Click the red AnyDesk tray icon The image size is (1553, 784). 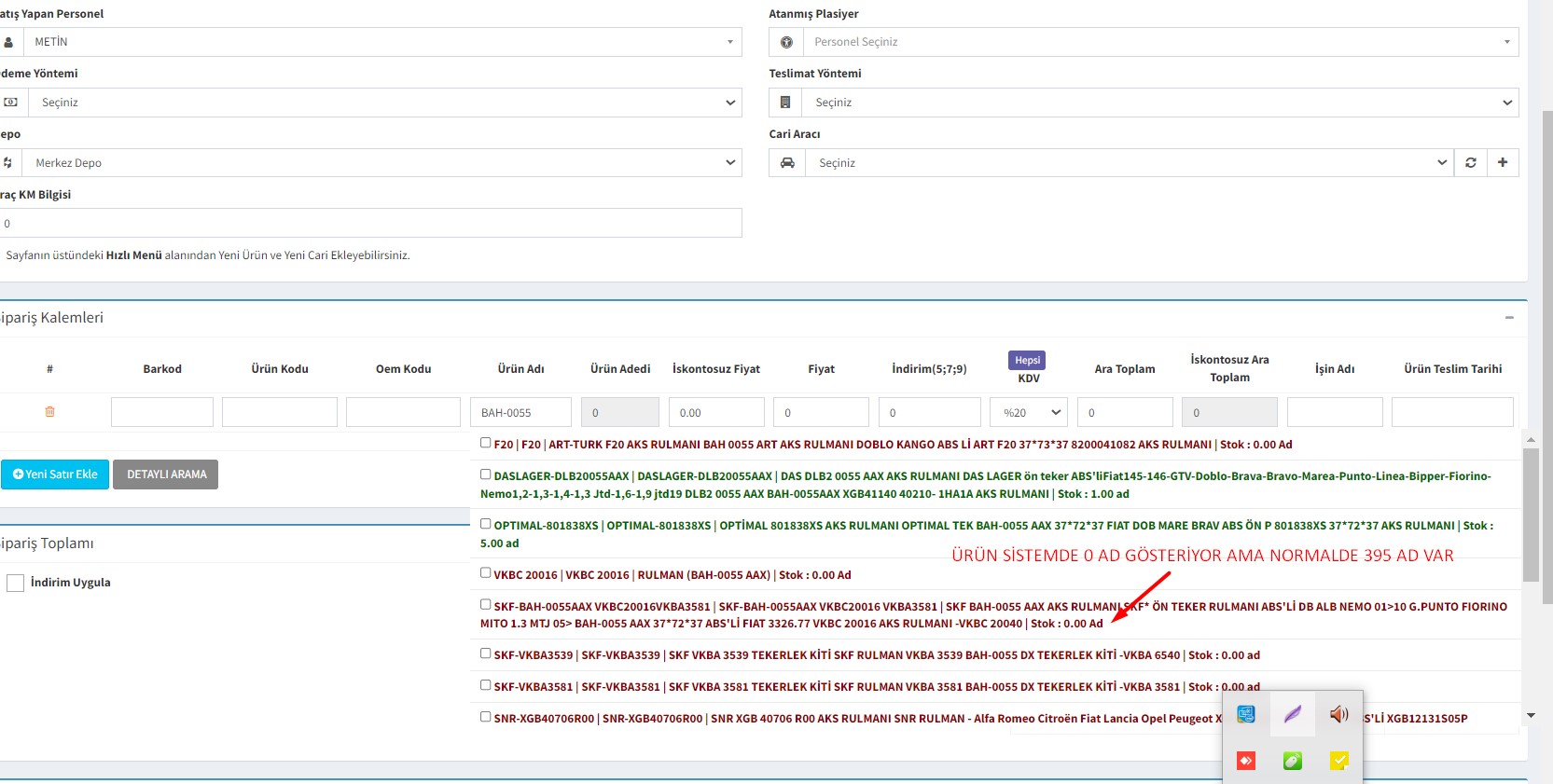(1245, 761)
